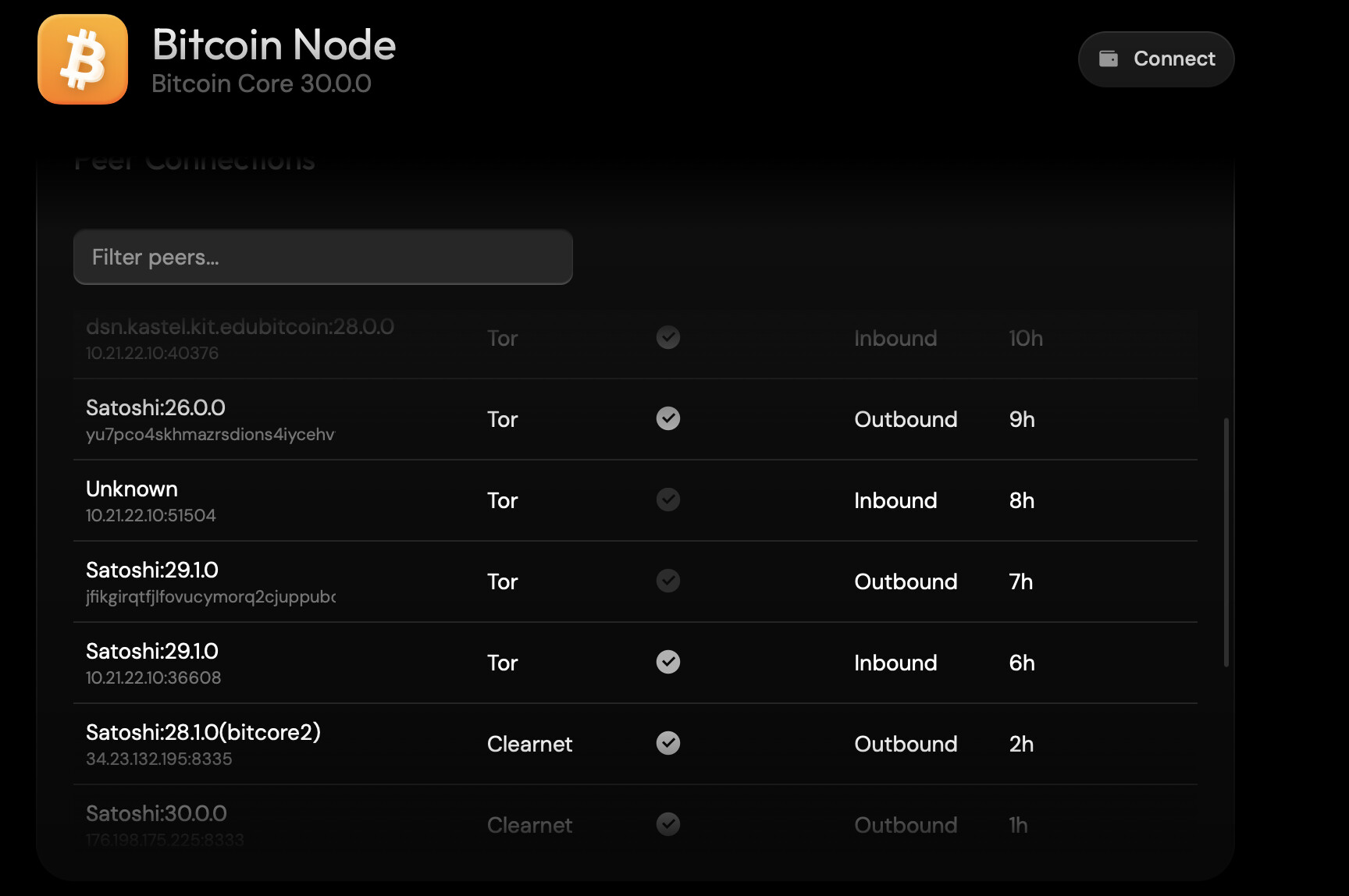This screenshot has width=1349, height=896.
Task: Click checkmark icon for dsn.kastel.kit.edu peer
Action: tap(668, 338)
